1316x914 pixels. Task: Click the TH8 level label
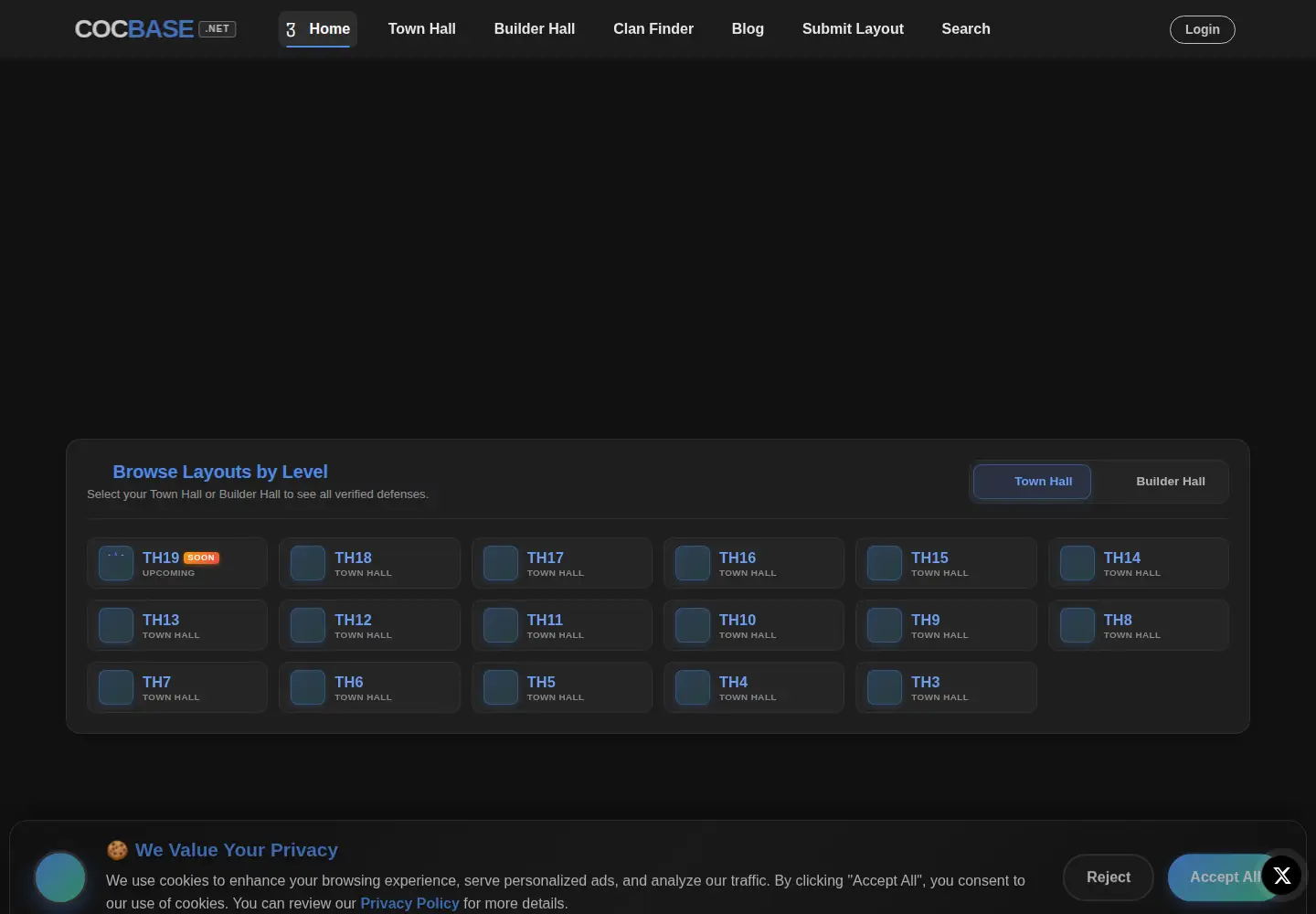click(x=1118, y=620)
